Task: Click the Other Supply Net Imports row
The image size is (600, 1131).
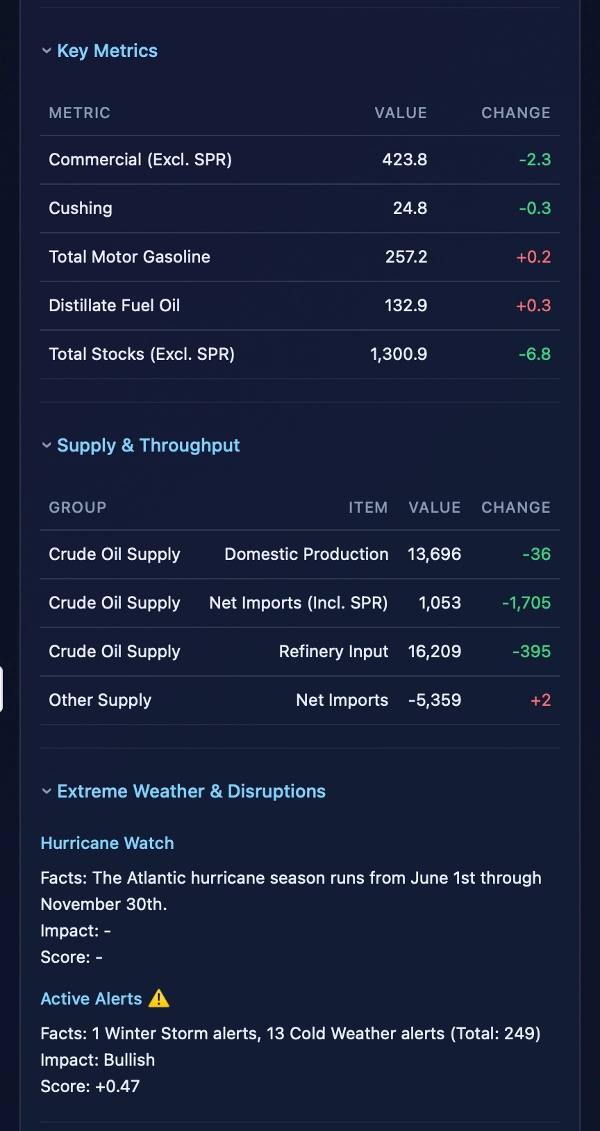Action: [300, 700]
